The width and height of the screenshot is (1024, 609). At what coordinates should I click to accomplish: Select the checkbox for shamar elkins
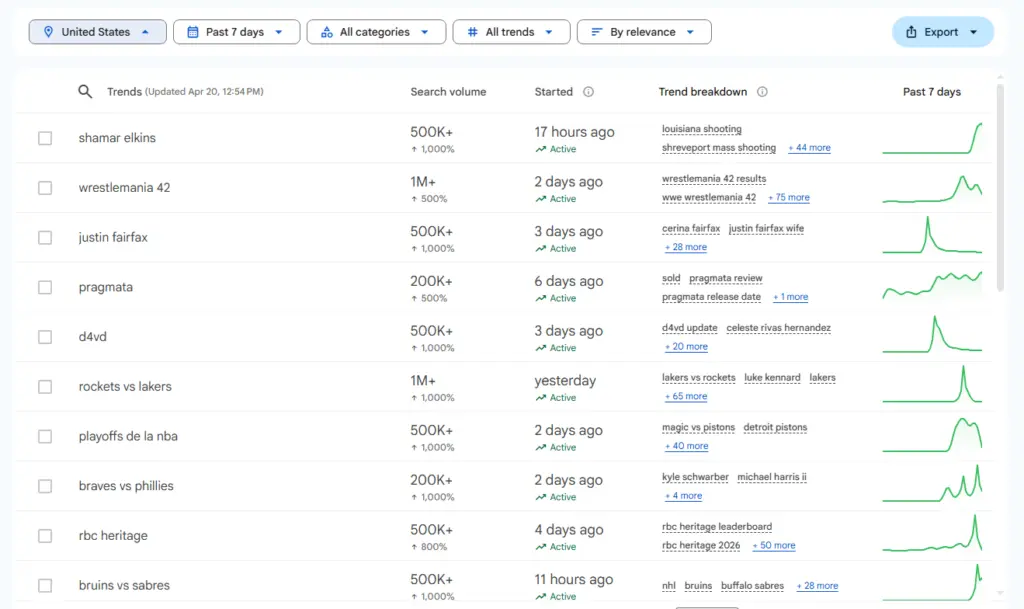tap(44, 138)
